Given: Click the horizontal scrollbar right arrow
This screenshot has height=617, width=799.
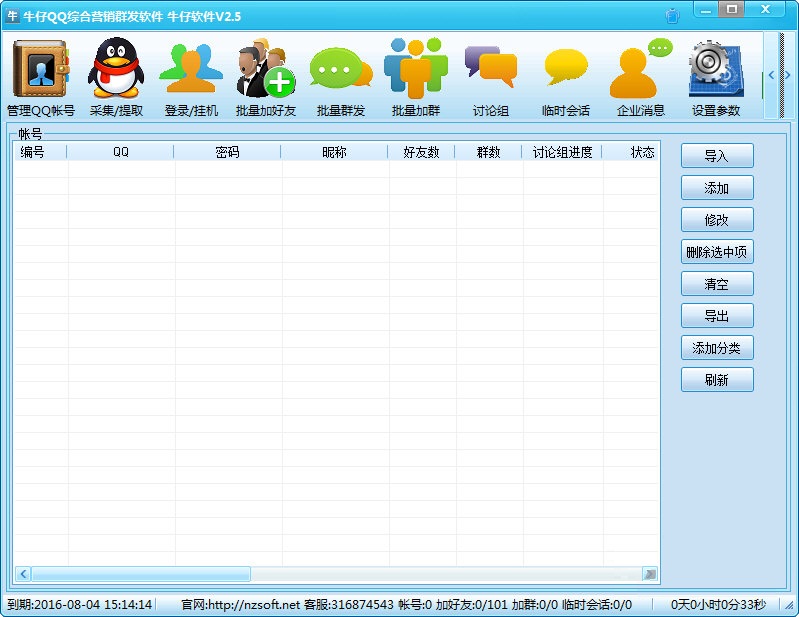Looking at the screenshot, I should pyautogui.click(x=650, y=574).
